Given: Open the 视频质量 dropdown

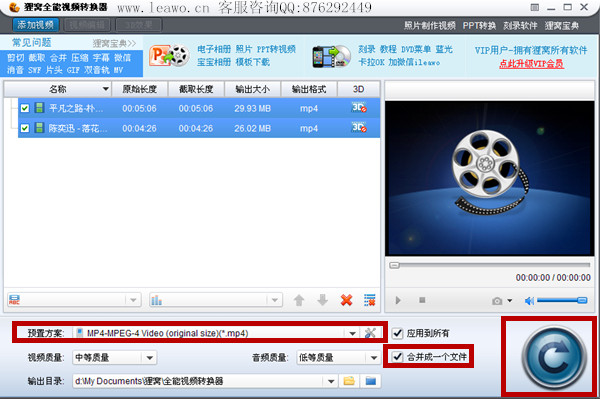Looking at the screenshot, I should (x=150, y=358).
